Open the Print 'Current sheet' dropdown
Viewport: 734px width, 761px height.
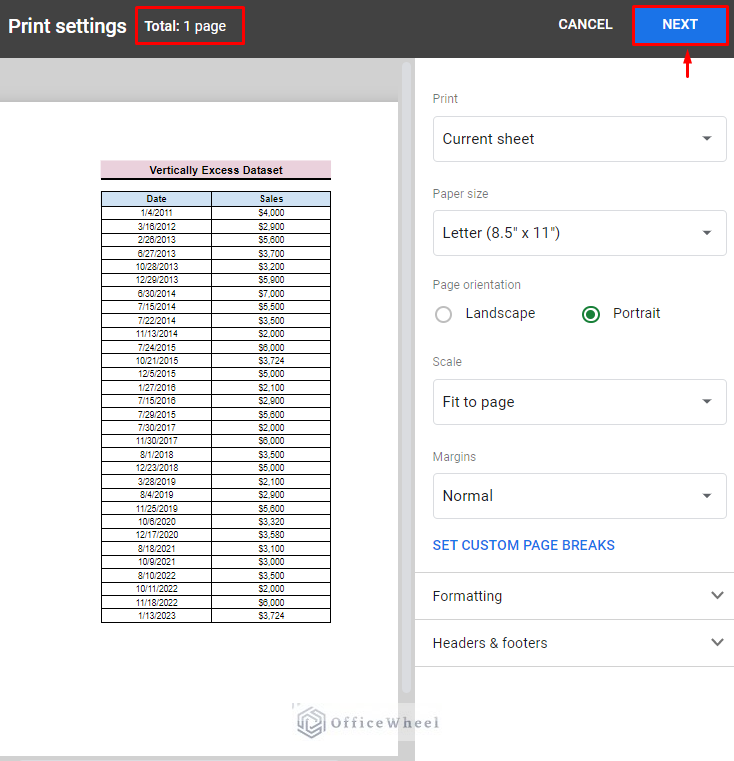[579, 139]
